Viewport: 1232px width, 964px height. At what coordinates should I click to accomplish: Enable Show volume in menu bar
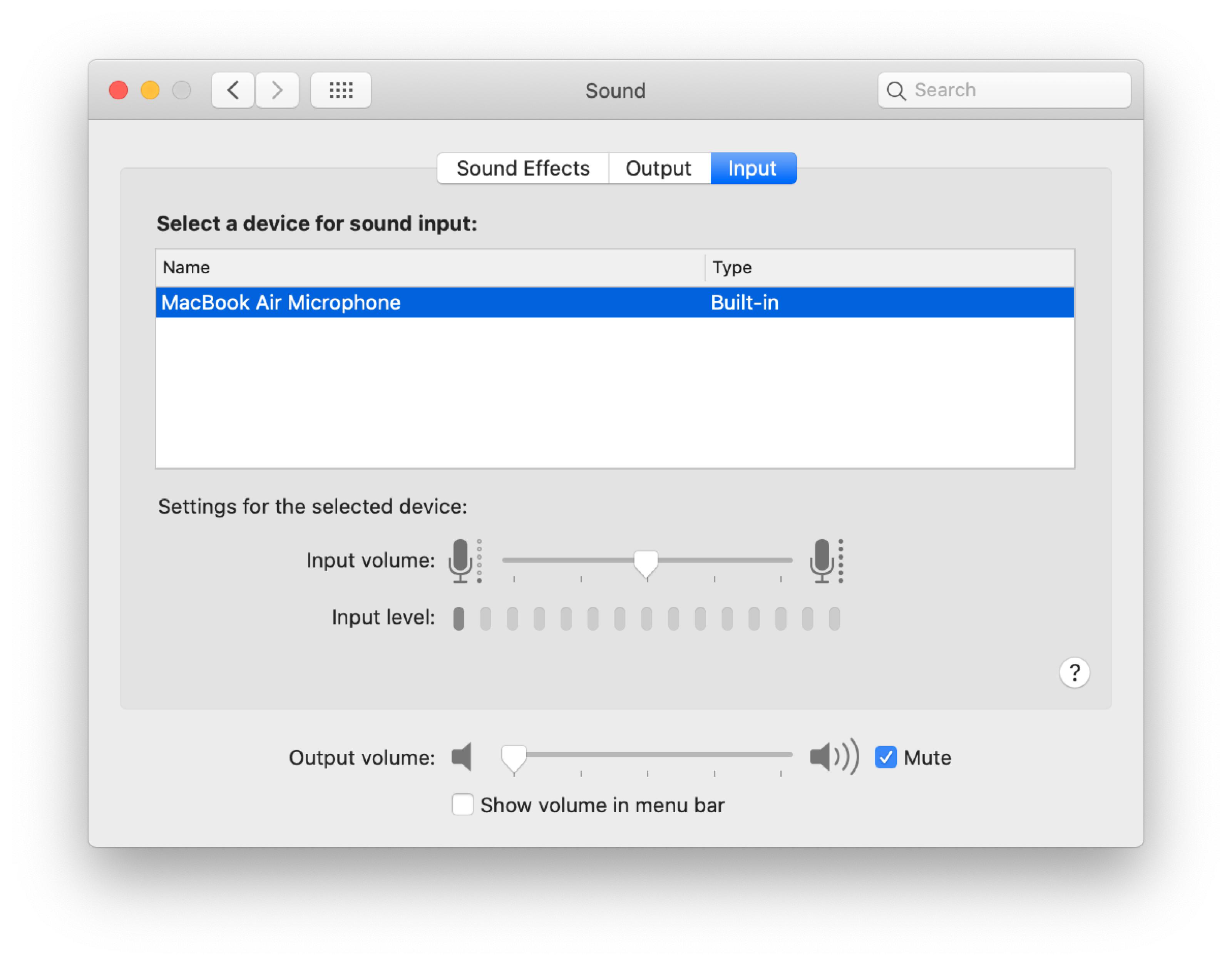point(462,805)
